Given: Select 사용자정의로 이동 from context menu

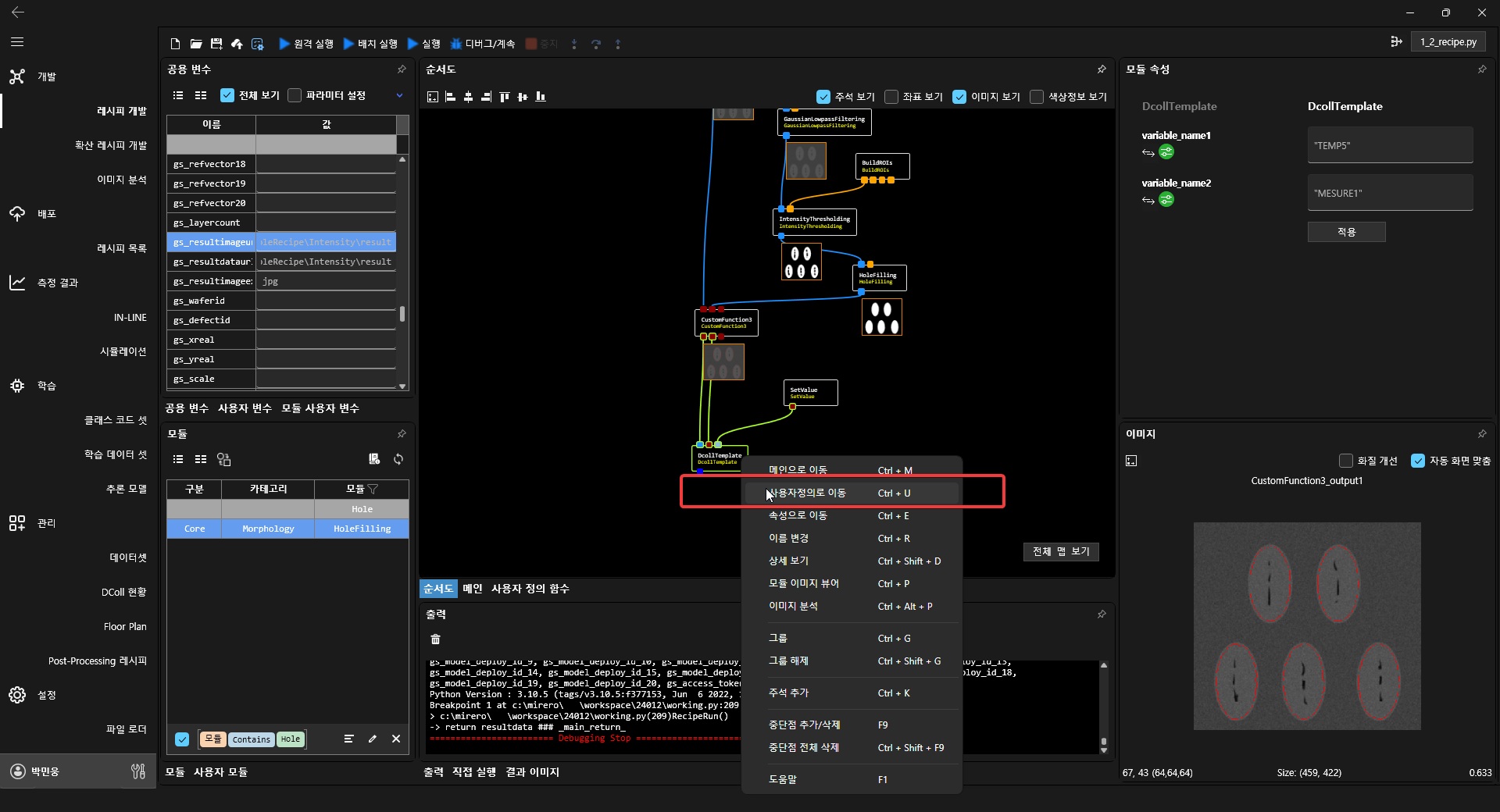Looking at the screenshot, I should pyautogui.click(x=807, y=493).
